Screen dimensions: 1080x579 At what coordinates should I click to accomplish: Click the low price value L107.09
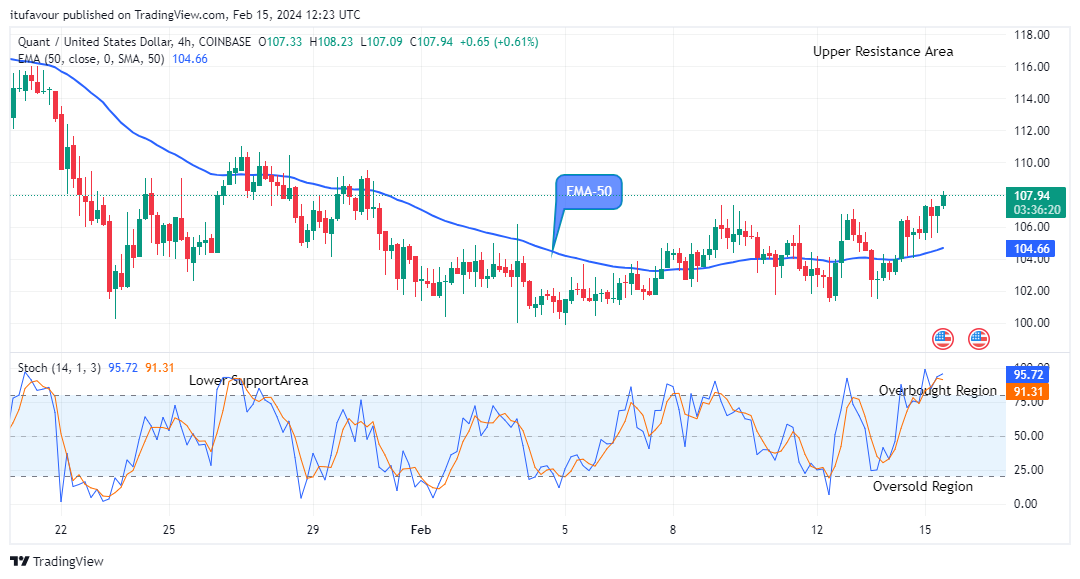(x=382, y=42)
